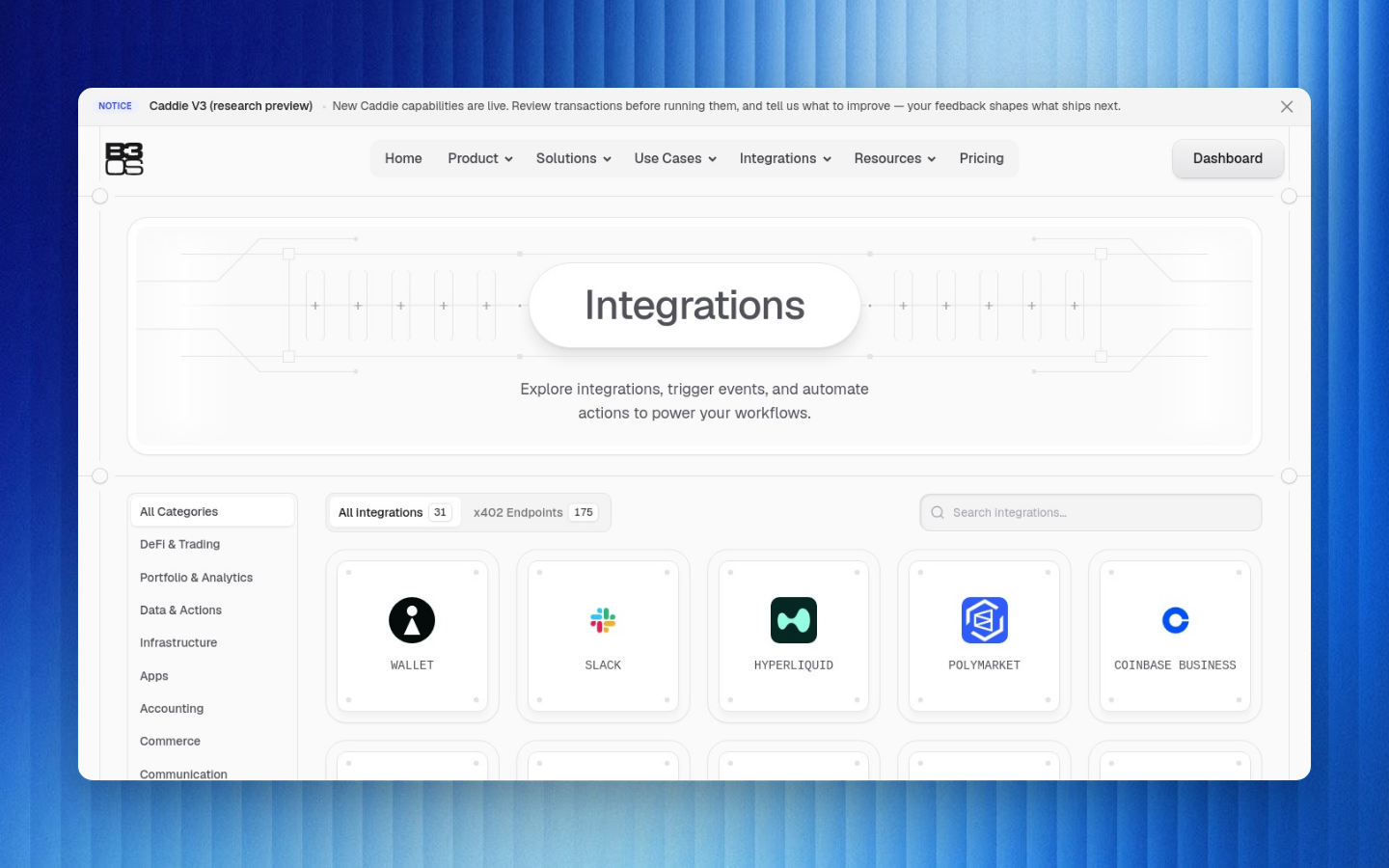Viewport: 1389px width, 868px height.
Task: Click the magnifier icon in search box
Action: pos(938,513)
